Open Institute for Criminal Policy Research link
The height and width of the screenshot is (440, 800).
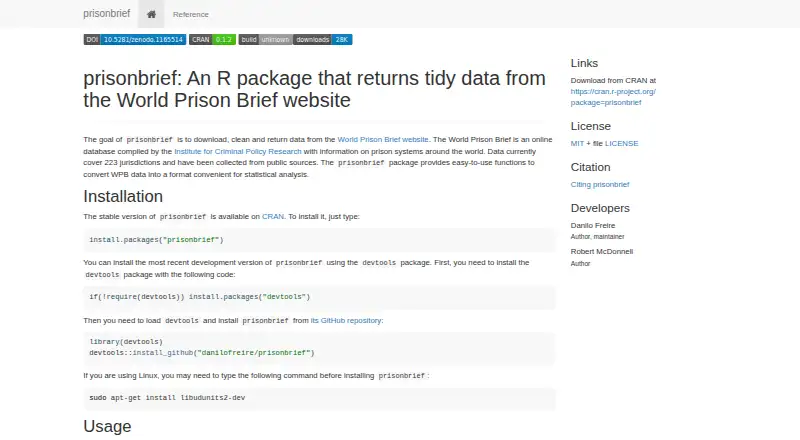pos(238,152)
